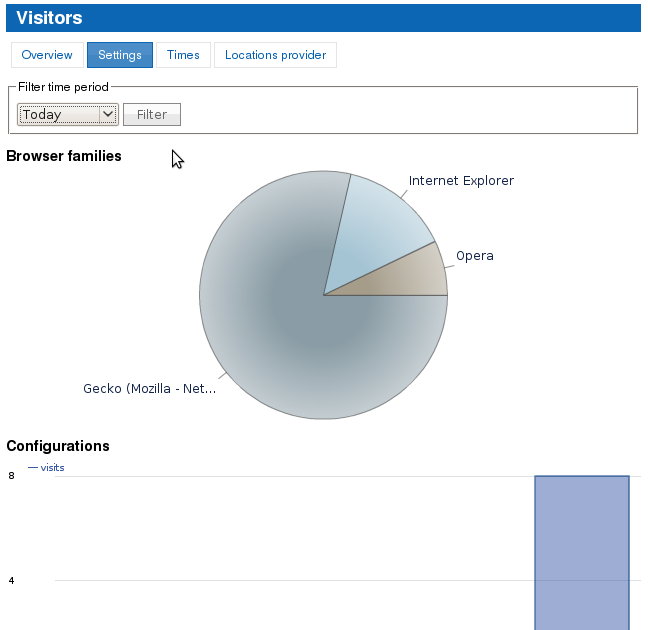Switch to the Overview tab
The height and width of the screenshot is (630, 648).
[x=47, y=55]
